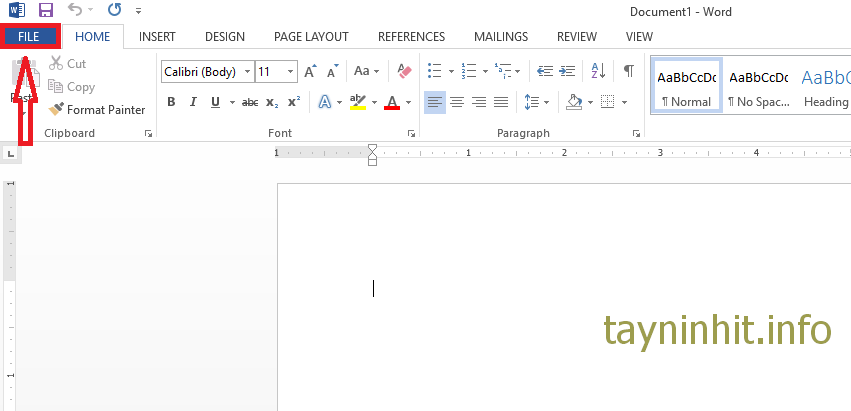This screenshot has height=411, width=851.
Task: Click the Save icon in quick access toolbar
Action: coord(45,12)
